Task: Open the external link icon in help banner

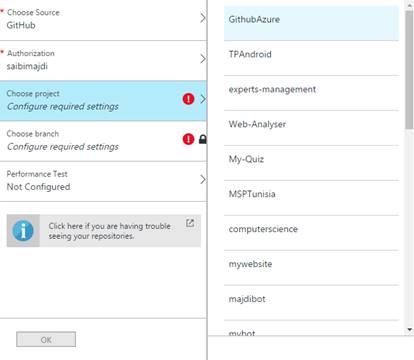Action: click(x=190, y=223)
